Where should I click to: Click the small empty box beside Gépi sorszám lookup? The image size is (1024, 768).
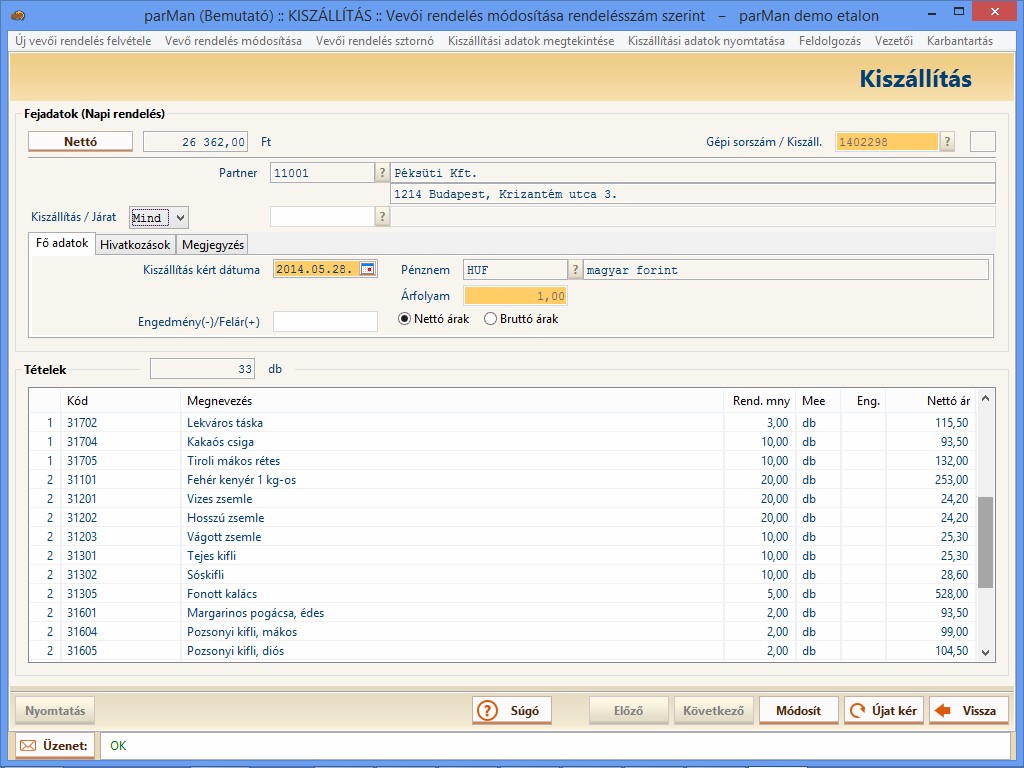[x=983, y=142]
